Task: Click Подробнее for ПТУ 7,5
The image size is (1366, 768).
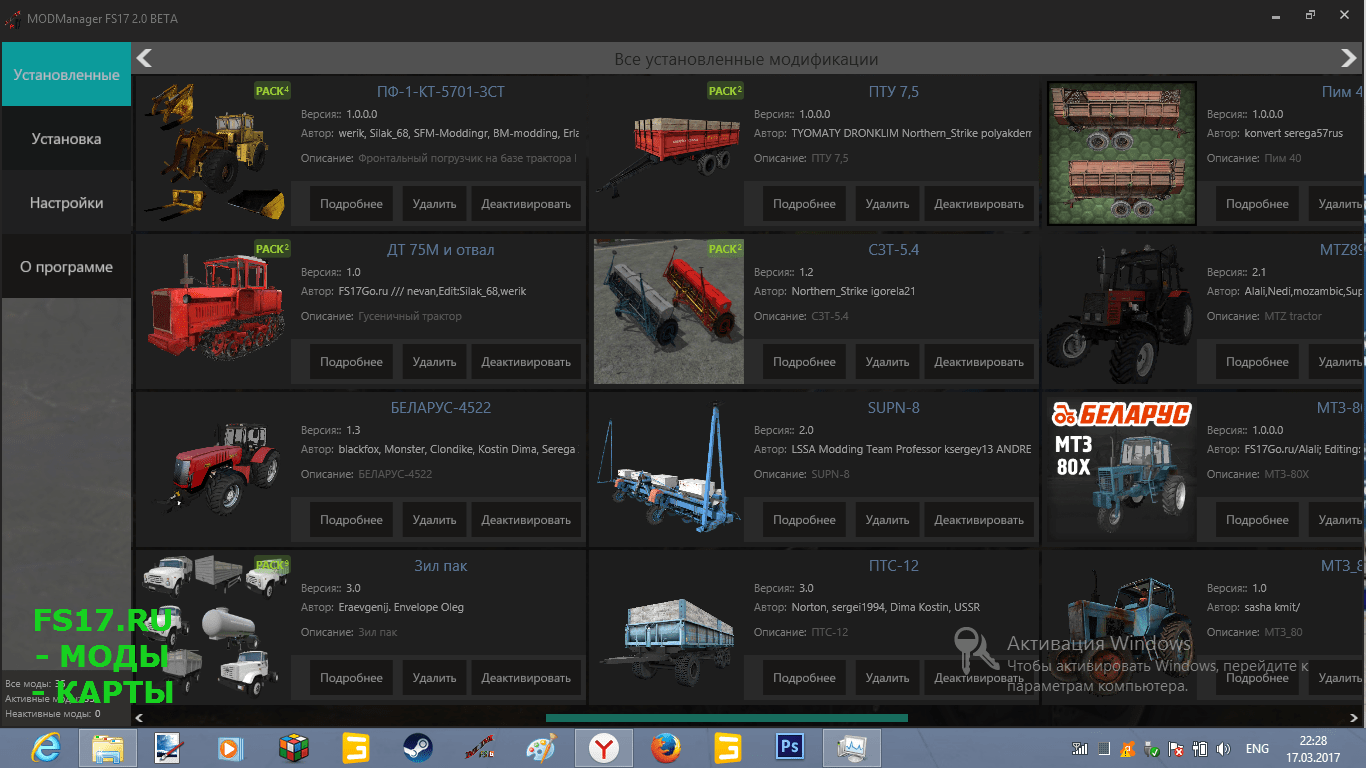Action: [804, 203]
